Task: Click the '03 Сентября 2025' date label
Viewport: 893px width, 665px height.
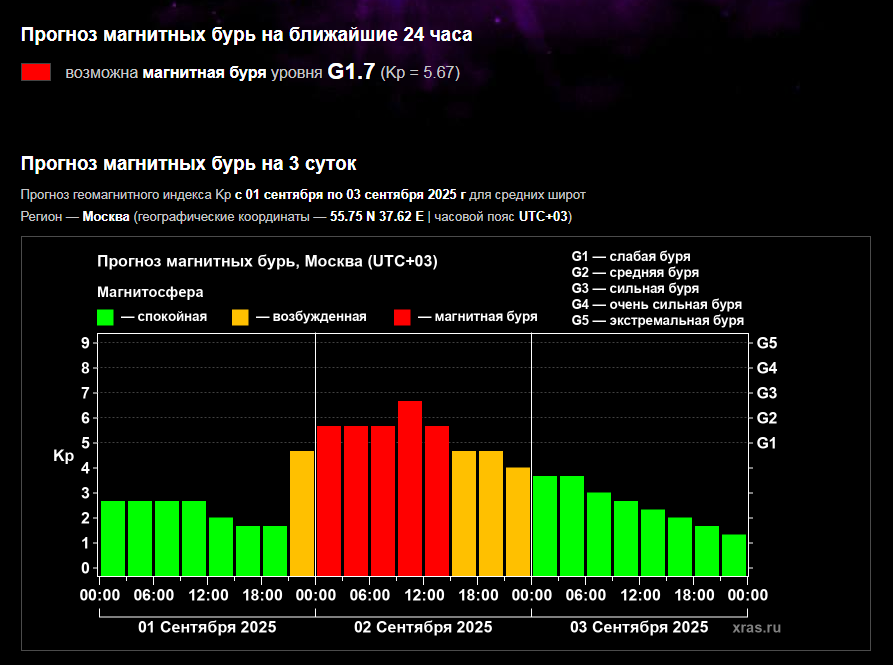Action: pos(639,628)
